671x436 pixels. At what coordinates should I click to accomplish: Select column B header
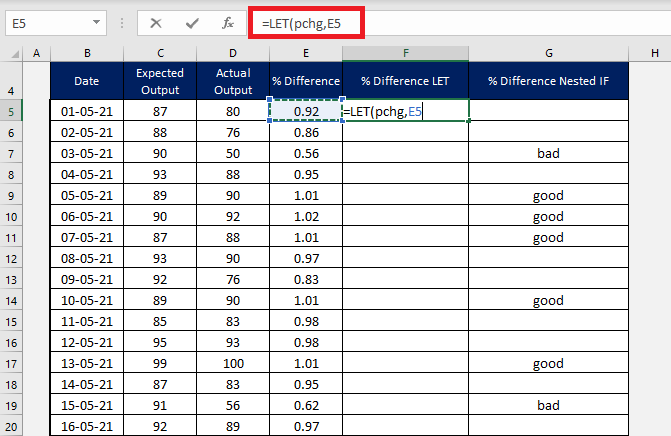pos(87,53)
